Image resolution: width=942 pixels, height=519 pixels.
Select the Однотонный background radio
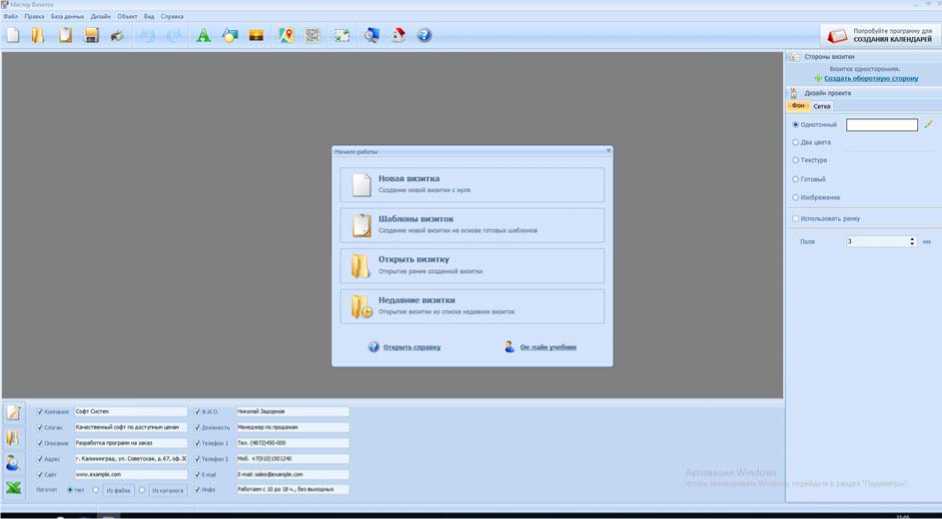pos(795,125)
